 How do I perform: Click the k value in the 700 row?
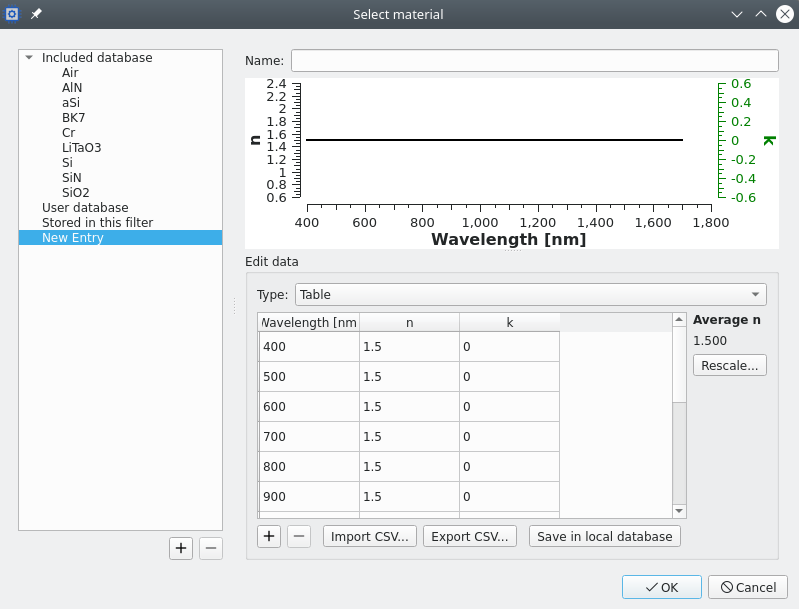tap(510, 437)
